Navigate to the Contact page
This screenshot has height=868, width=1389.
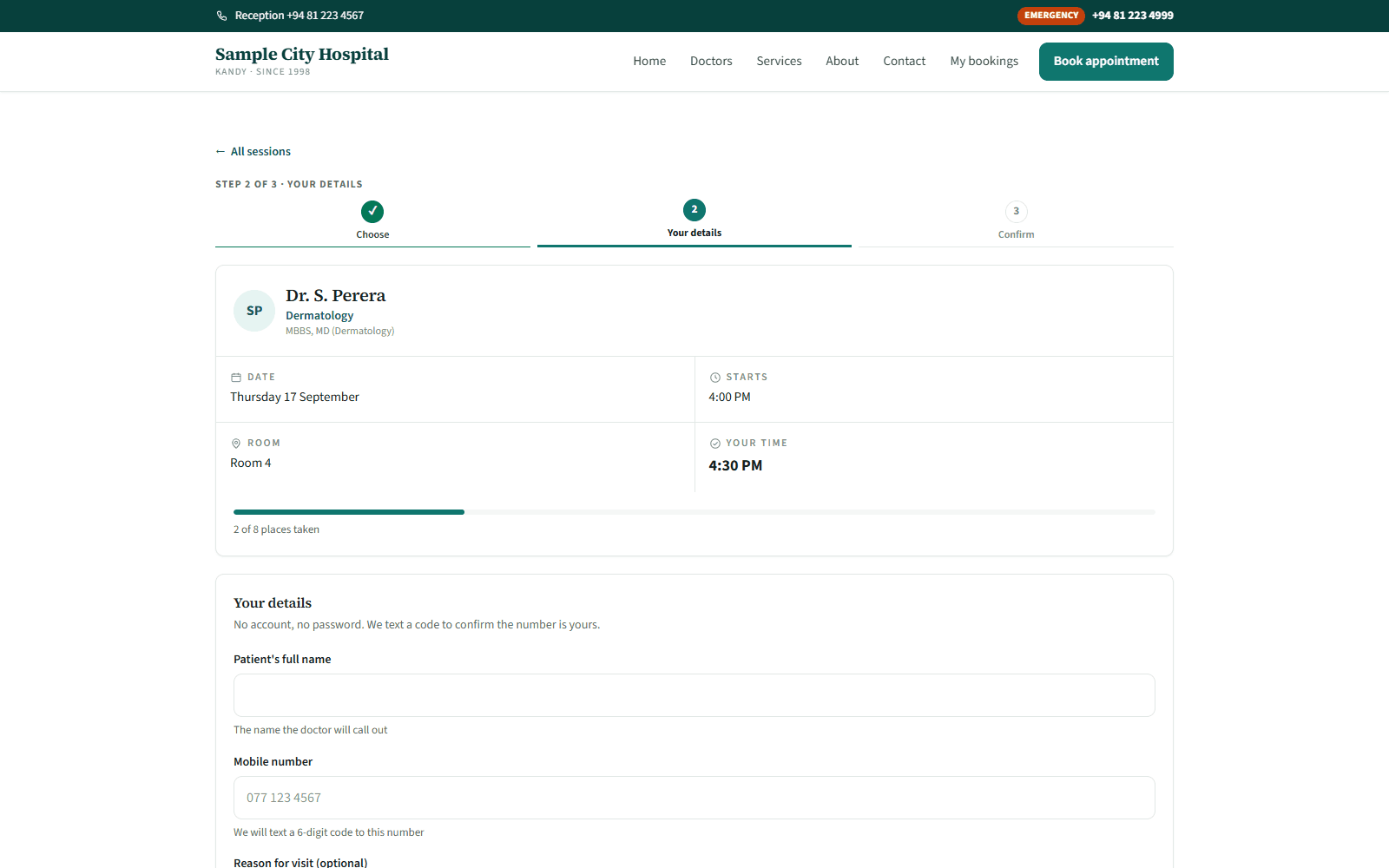pos(905,61)
